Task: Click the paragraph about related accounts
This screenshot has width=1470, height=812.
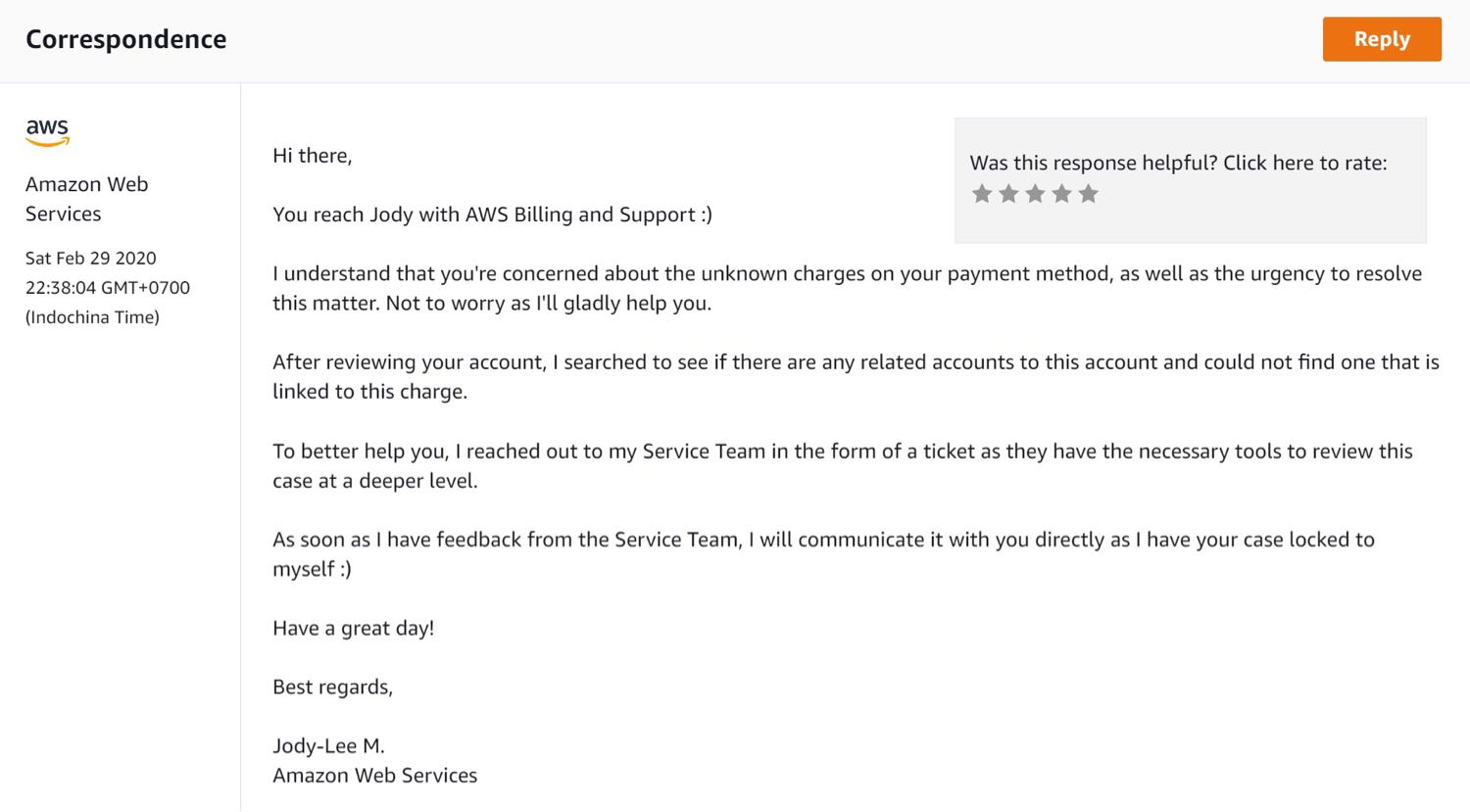Action: (x=856, y=376)
